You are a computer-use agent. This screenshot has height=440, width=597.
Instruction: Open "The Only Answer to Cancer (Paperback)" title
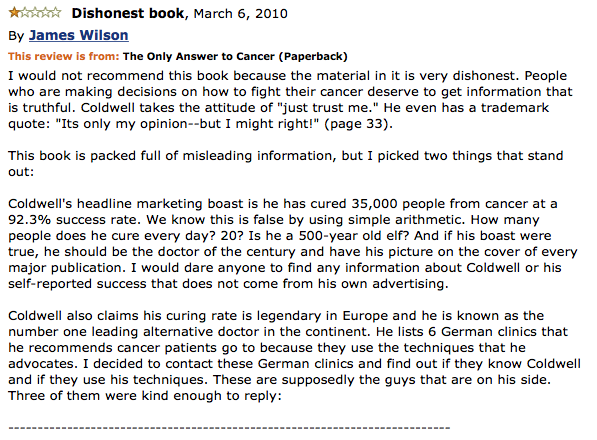[235, 56]
